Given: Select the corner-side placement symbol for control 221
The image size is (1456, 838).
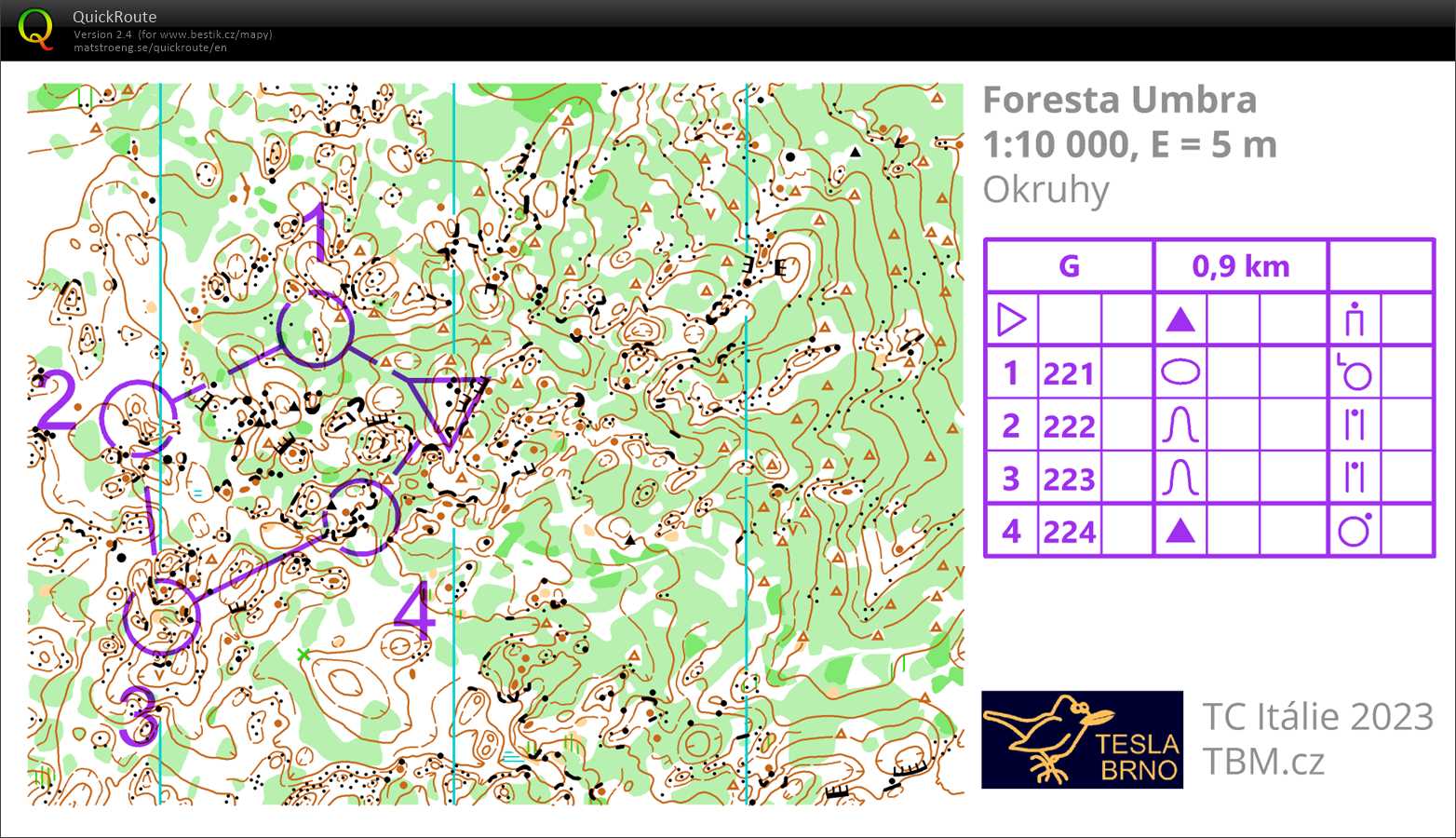Looking at the screenshot, I should (x=1355, y=372).
